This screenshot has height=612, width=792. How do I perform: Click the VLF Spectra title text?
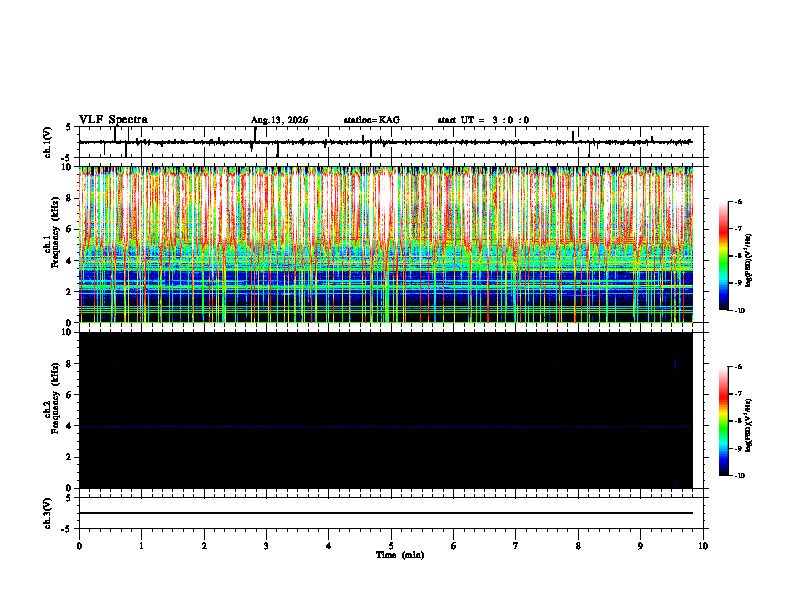(113, 120)
